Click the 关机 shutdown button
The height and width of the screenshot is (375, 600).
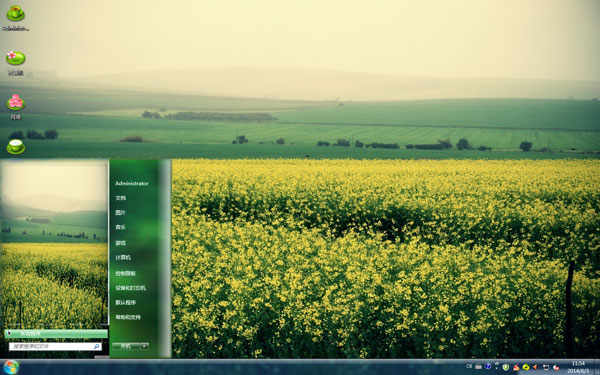(x=126, y=346)
